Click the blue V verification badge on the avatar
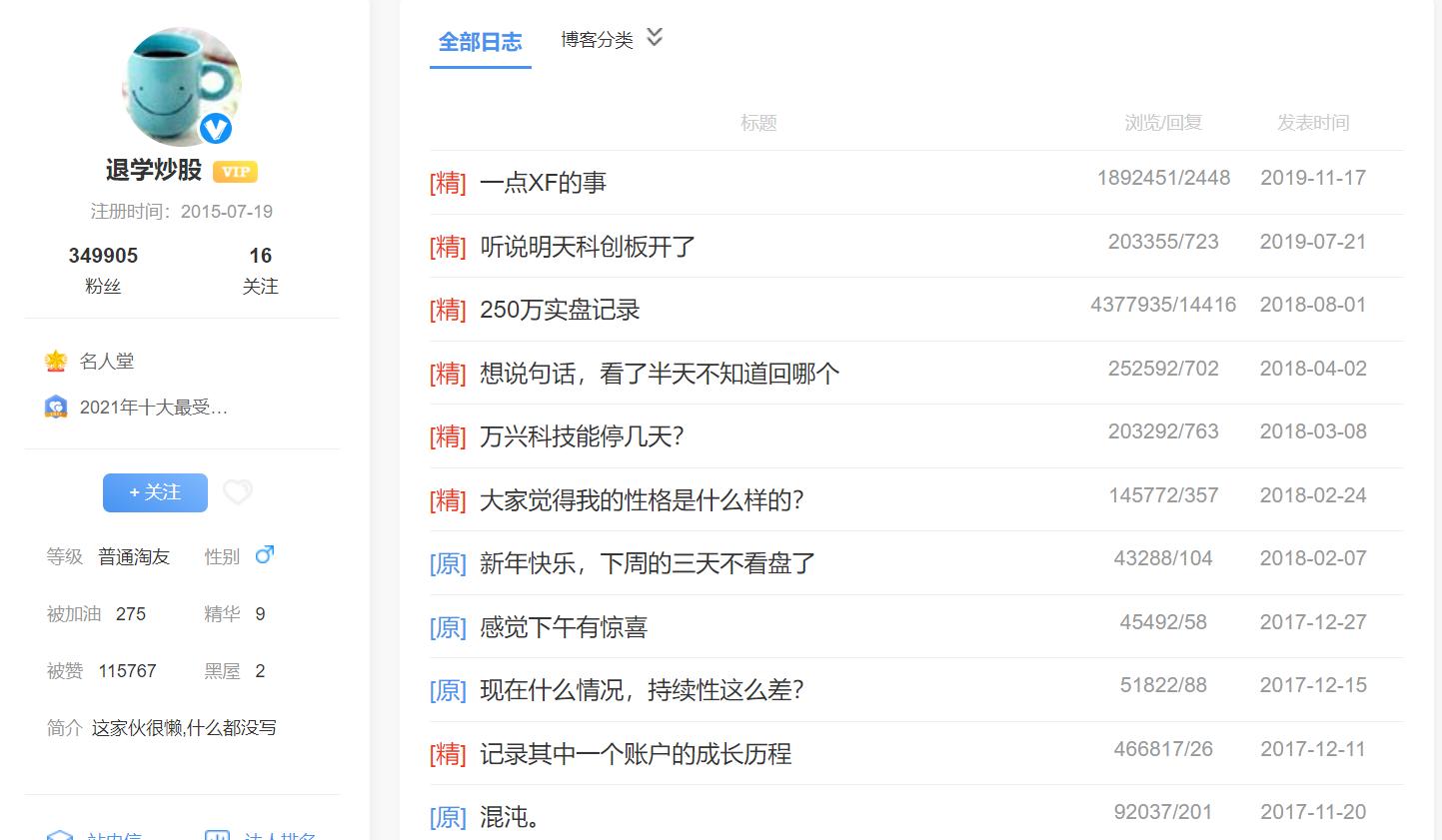The image size is (1442, 840). click(217, 129)
